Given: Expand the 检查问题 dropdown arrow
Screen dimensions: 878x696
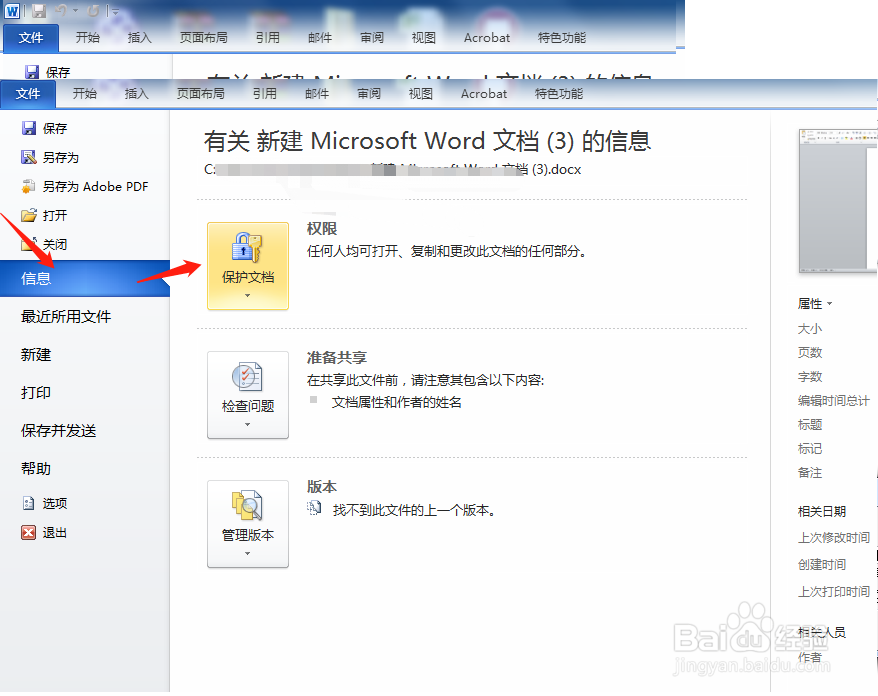Looking at the screenshot, I should 247,424.
